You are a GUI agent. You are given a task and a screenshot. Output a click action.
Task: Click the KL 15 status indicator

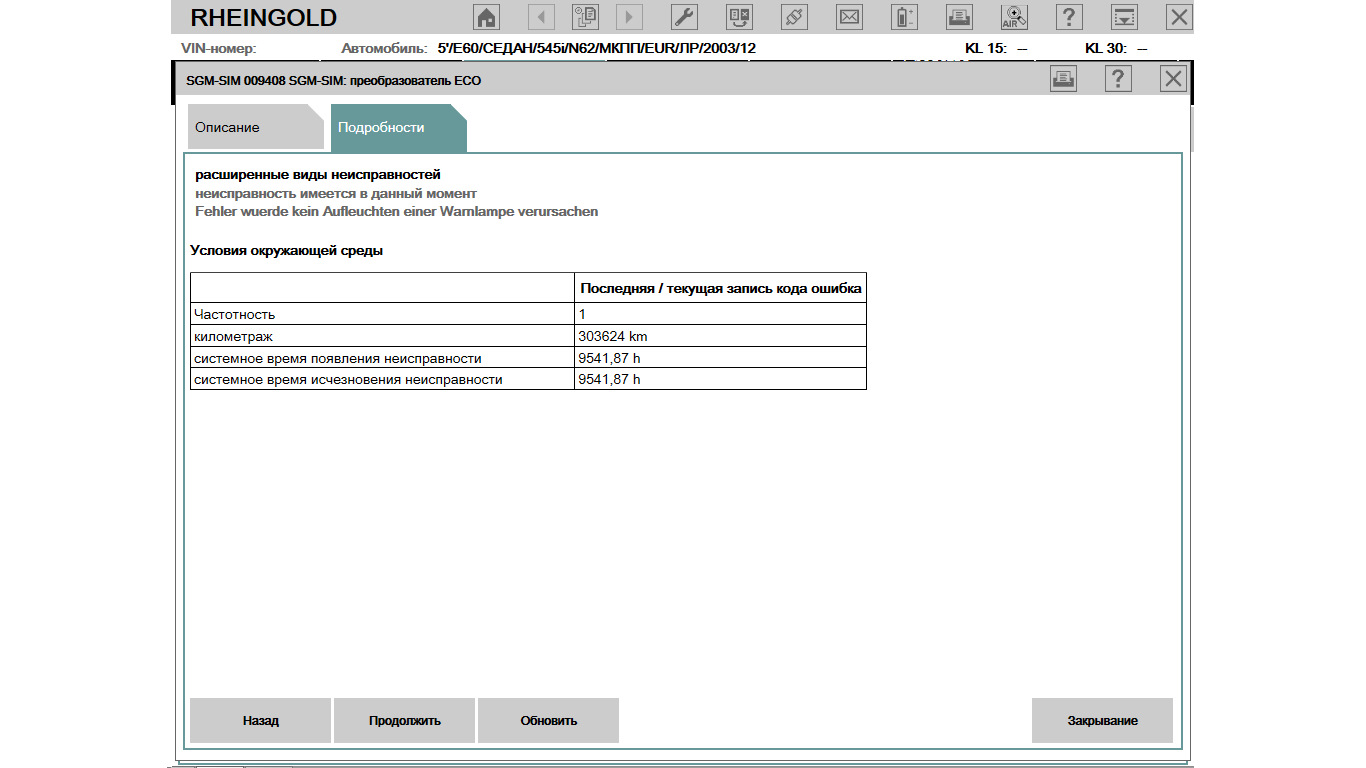pyautogui.click(x=996, y=48)
